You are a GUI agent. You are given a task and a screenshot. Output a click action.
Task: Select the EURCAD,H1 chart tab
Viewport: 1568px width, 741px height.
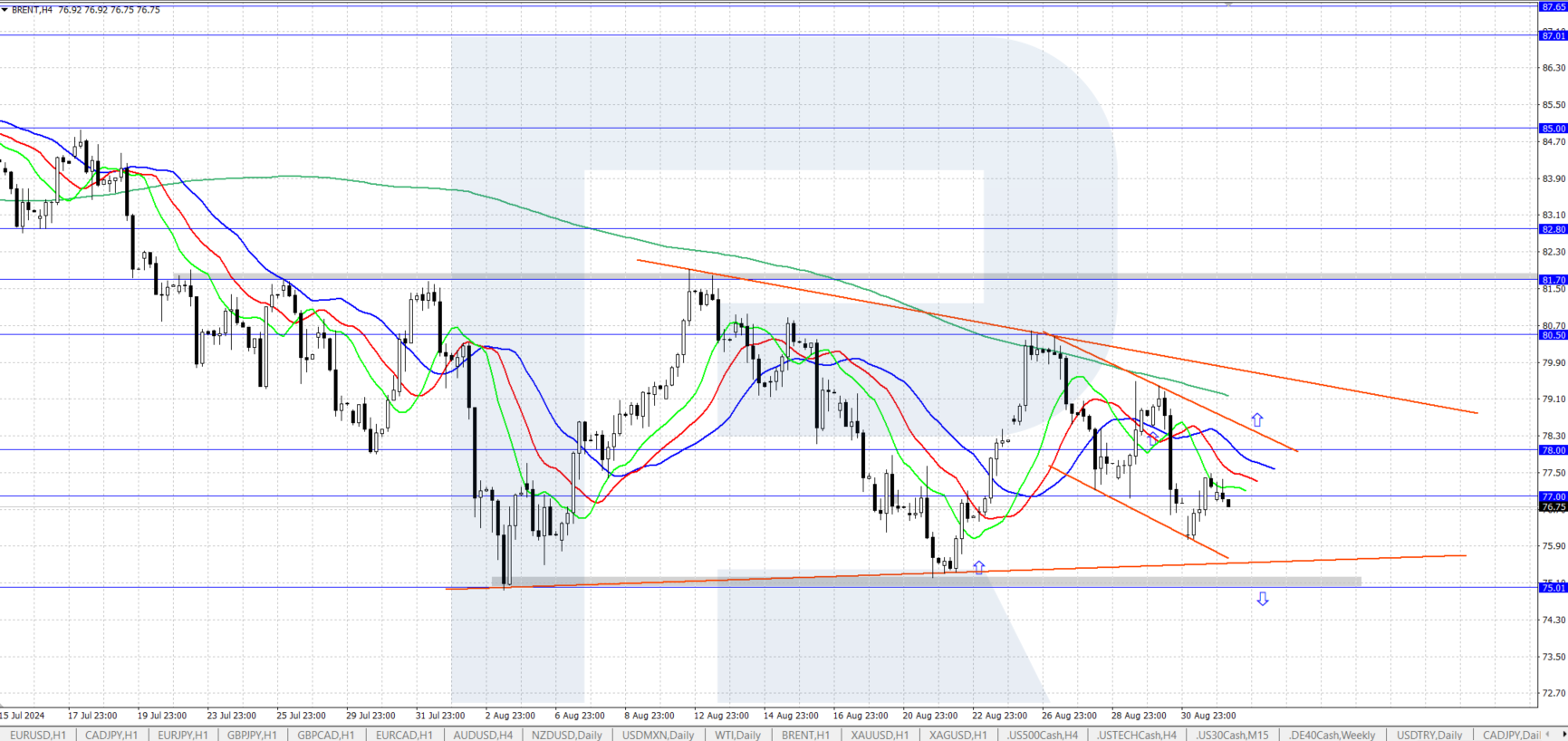tap(404, 735)
